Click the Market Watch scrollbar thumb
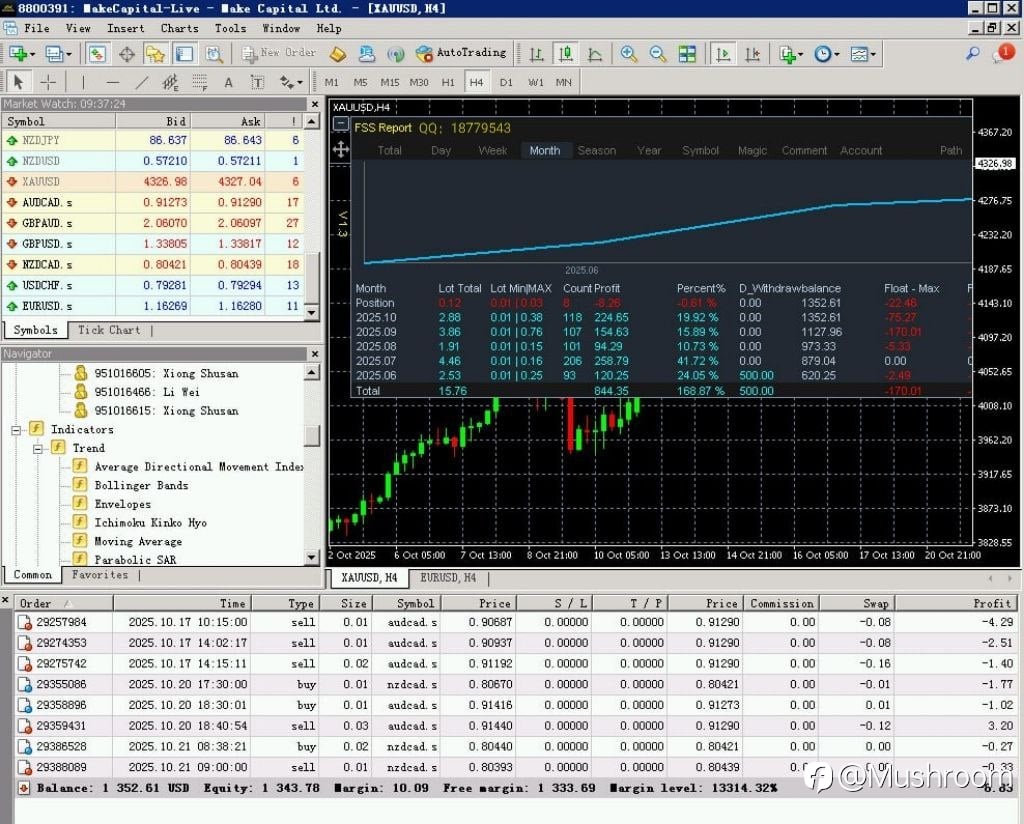This screenshot has height=824, width=1024. (312, 277)
